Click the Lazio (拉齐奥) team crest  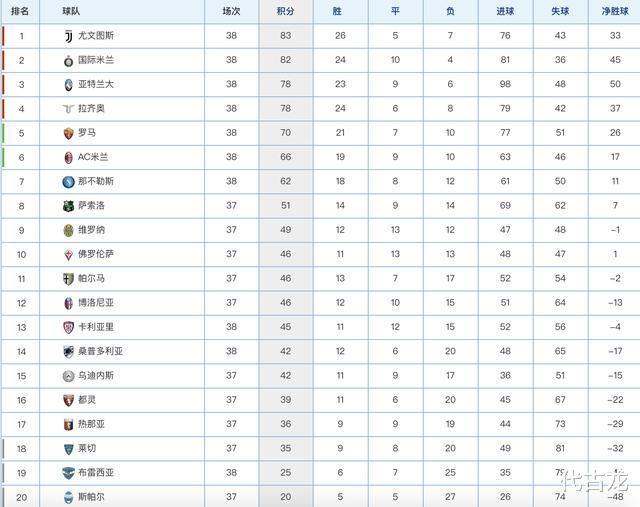pyautogui.click(x=68, y=108)
